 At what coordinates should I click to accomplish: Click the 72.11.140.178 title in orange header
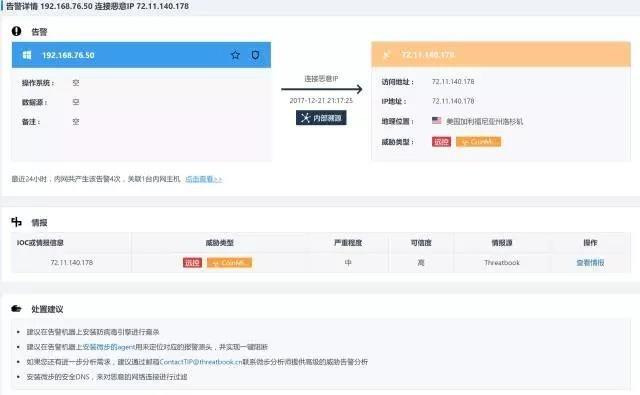(x=428, y=54)
